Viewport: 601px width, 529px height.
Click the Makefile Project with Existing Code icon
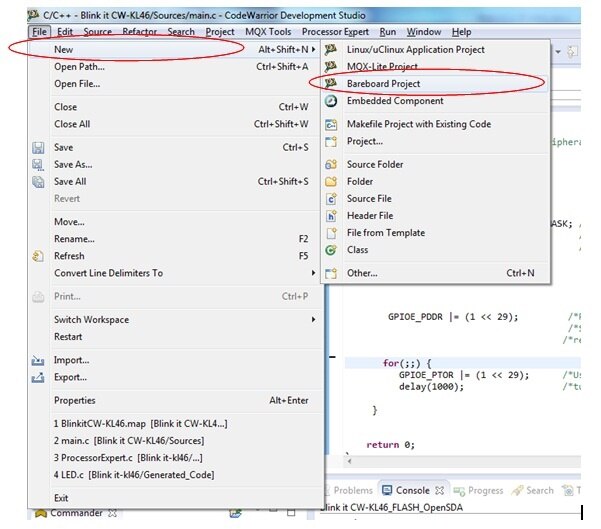[330, 124]
